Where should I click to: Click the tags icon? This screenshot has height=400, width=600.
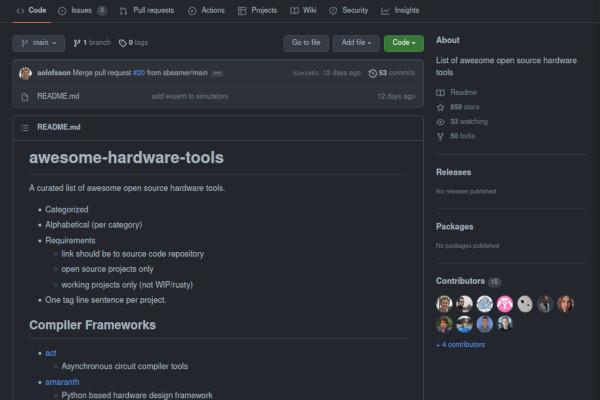tap(122, 43)
